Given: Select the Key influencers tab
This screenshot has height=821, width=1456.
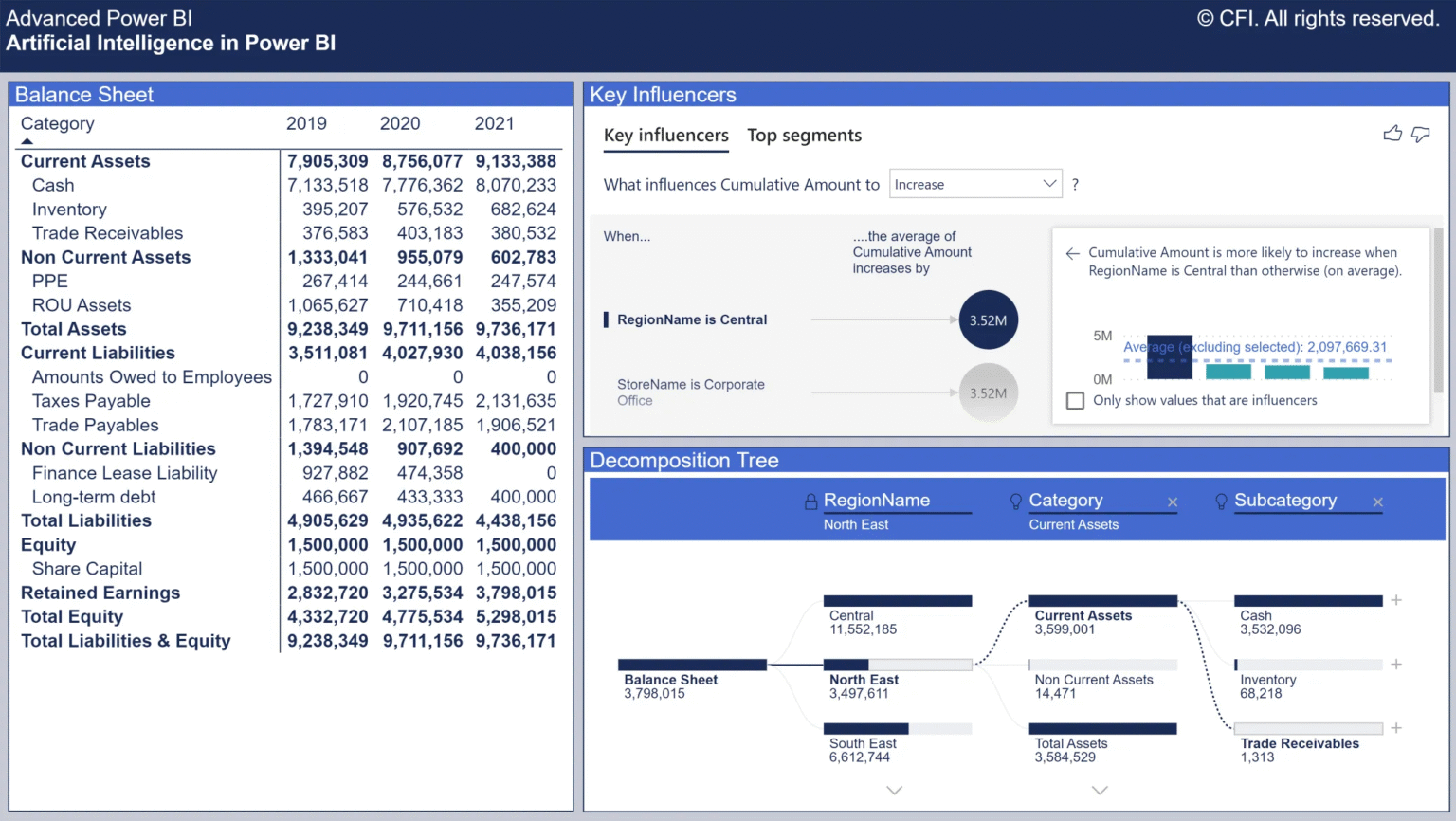Looking at the screenshot, I should tap(665, 136).
